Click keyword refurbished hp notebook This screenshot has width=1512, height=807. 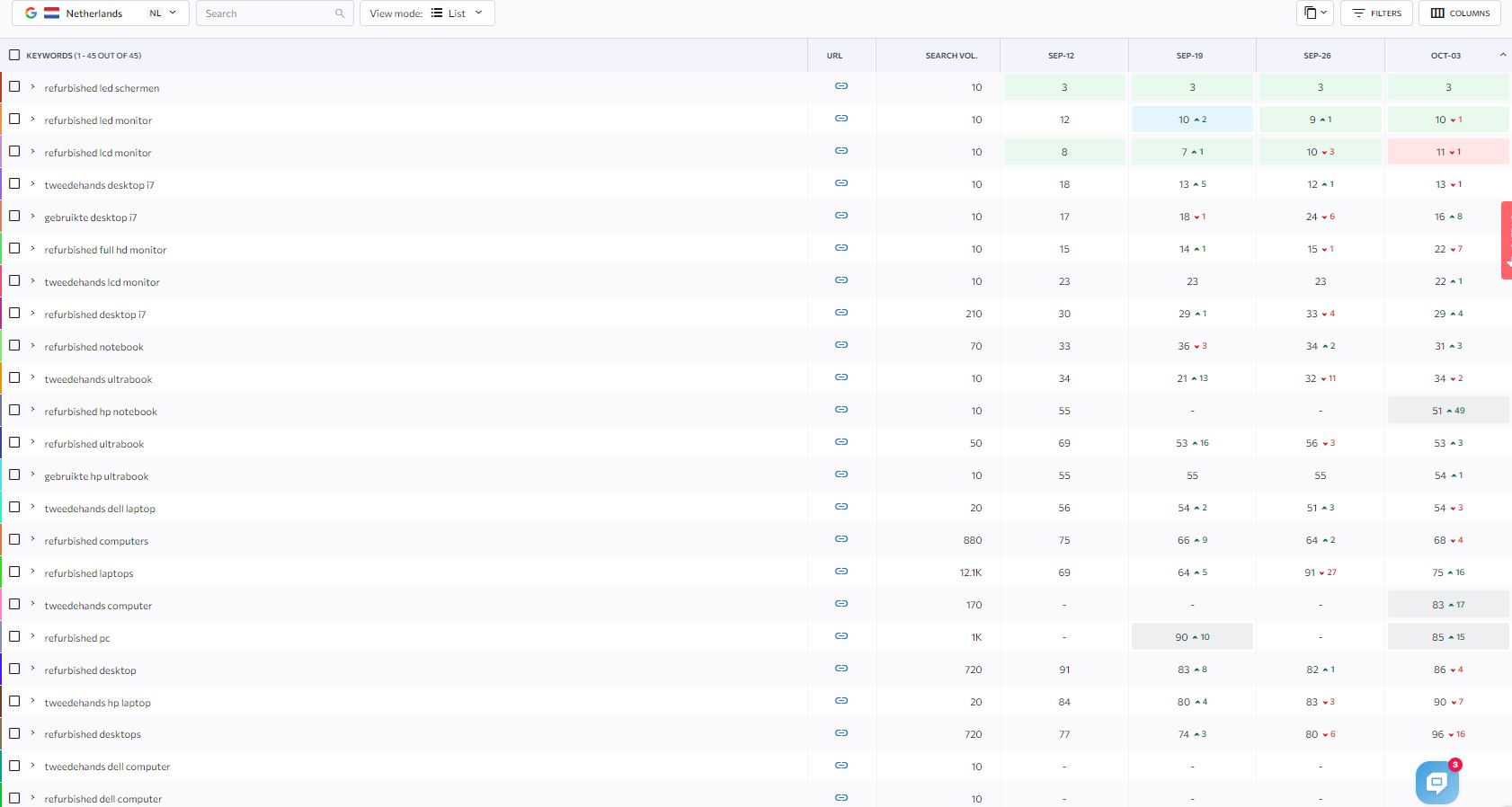pos(101,412)
